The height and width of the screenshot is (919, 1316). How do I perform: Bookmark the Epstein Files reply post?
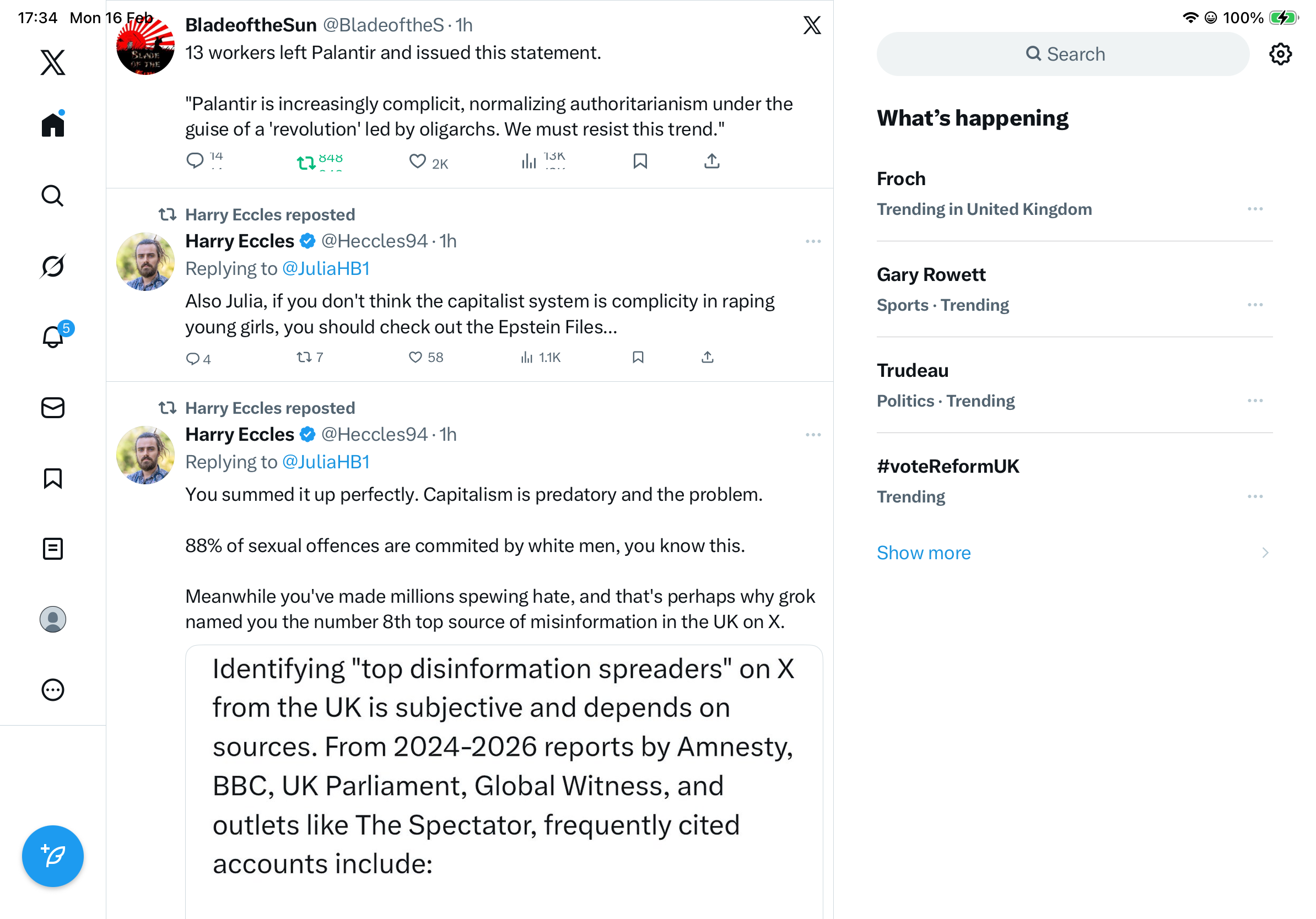pos(638,358)
